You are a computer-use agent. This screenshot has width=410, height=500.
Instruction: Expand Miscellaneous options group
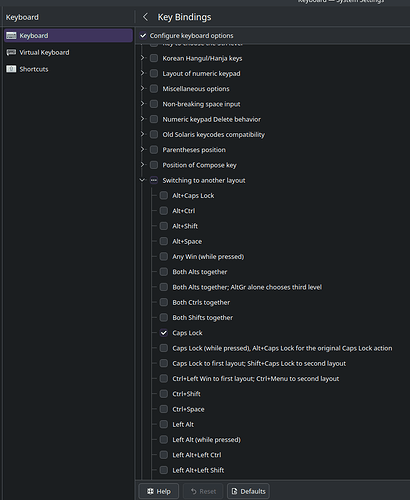[142, 89]
